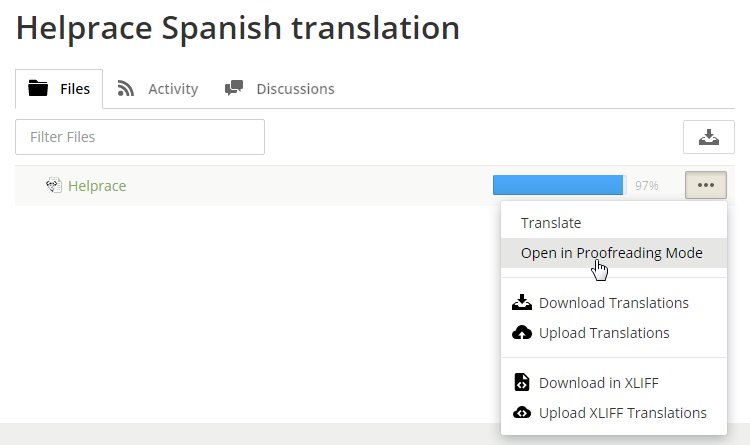Click the chat bubbles icon beside Discussions
The height and width of the screenshot is (445, 750).
234,89
